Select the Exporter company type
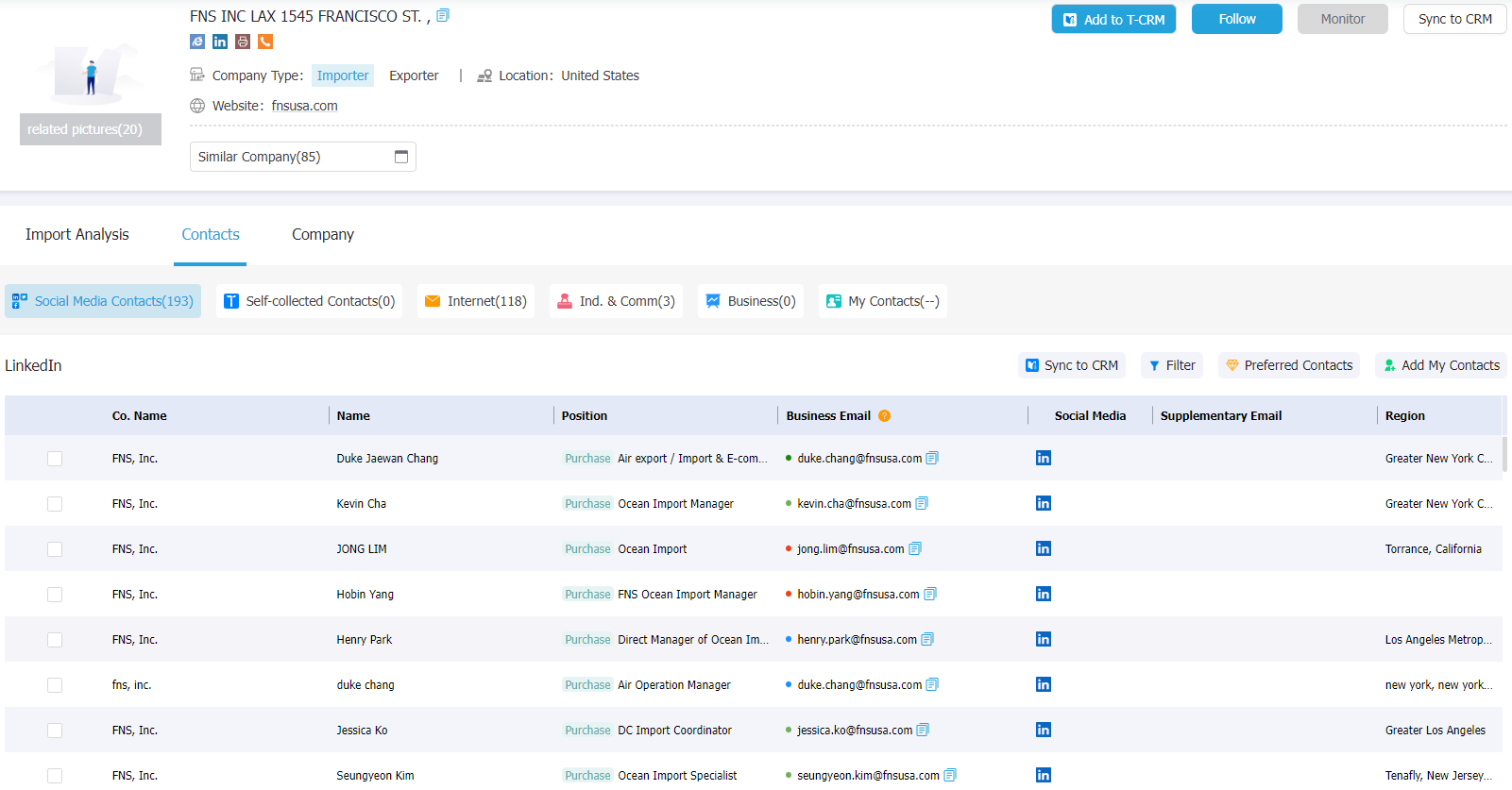Viewport: 1512px width, 790px height. tap(414, 76)
